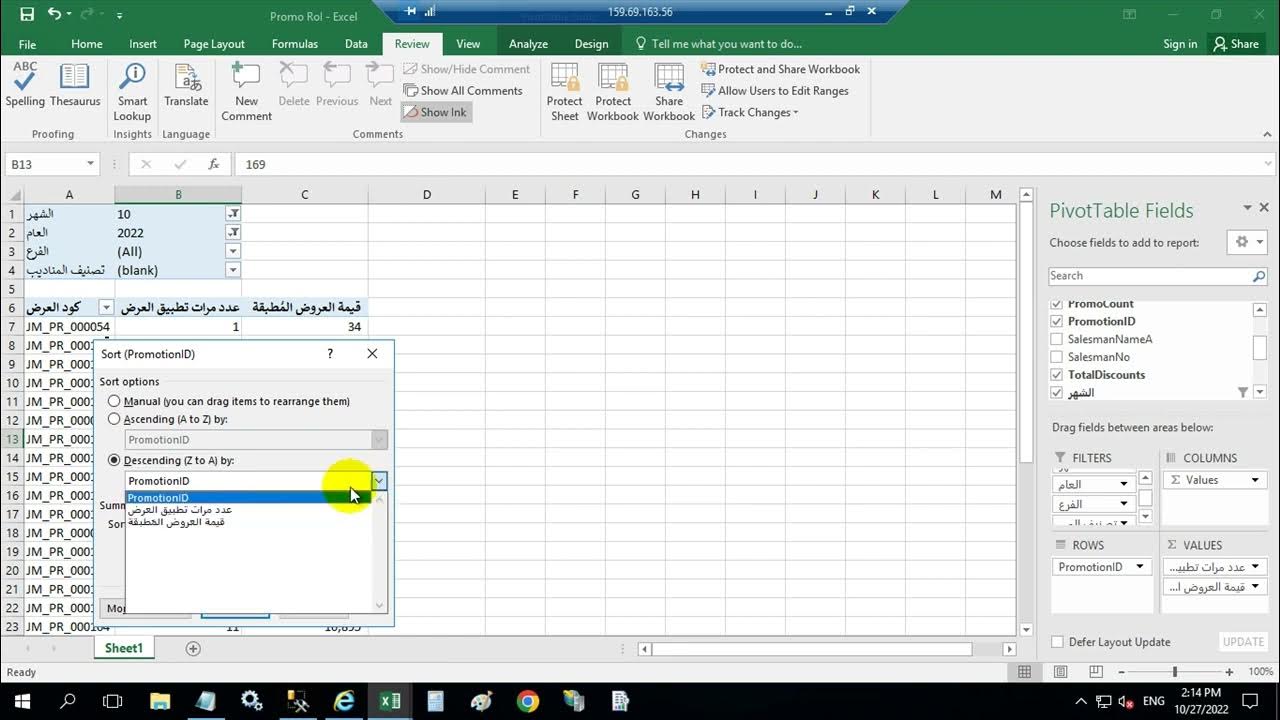Undo the last action
Image resolution: width=1280 pixels, height=720 pixels.
pos(54,15)
